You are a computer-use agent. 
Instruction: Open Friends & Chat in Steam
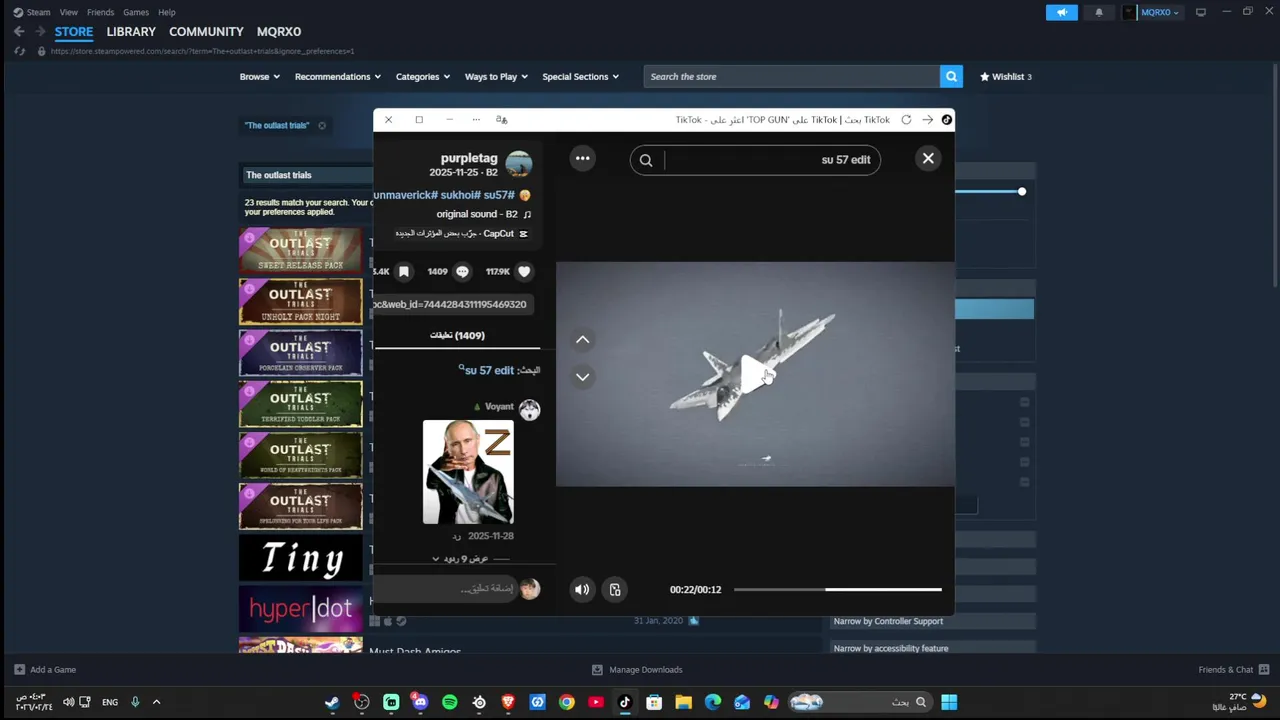[1234, 670]
